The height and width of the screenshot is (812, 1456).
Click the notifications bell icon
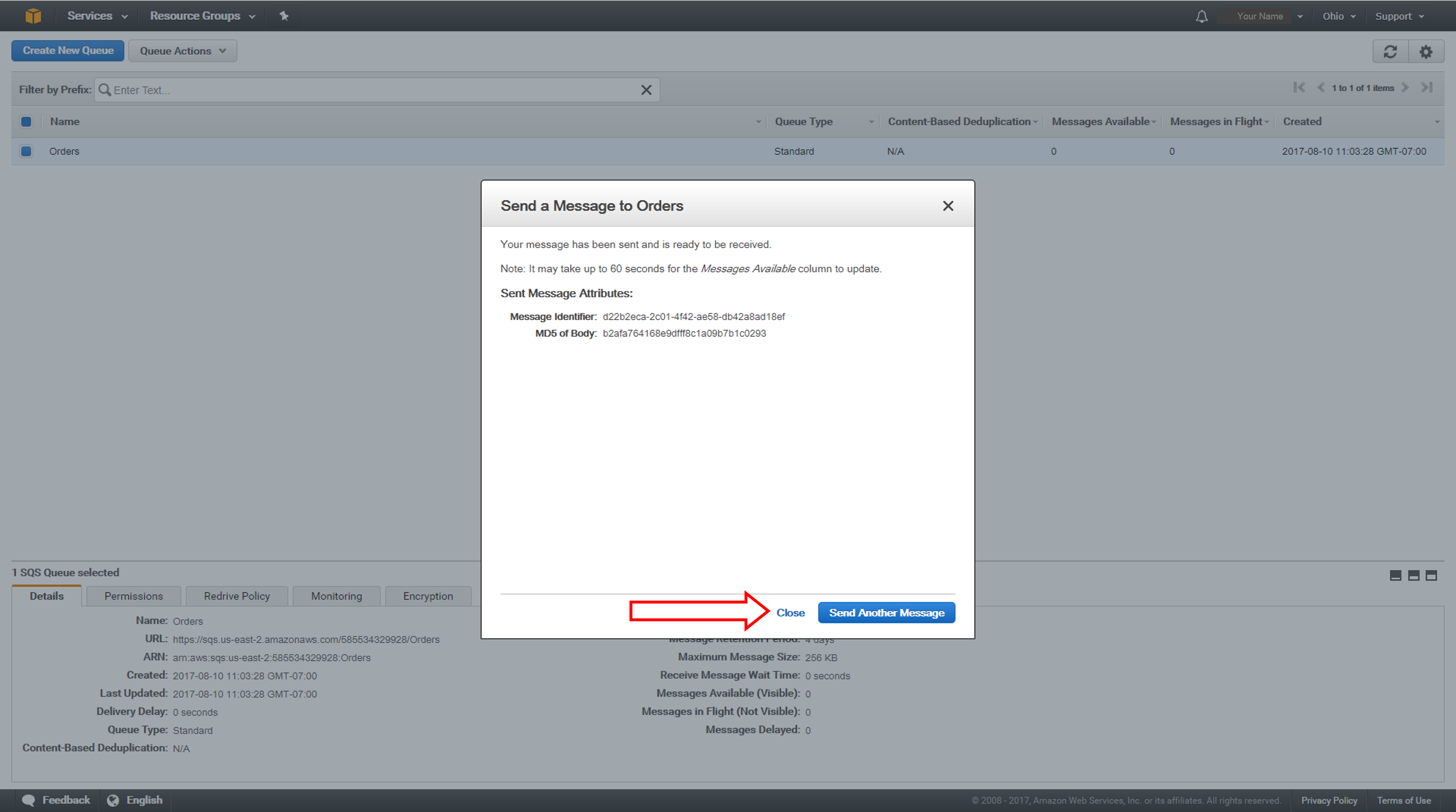tap(1202, 16)
